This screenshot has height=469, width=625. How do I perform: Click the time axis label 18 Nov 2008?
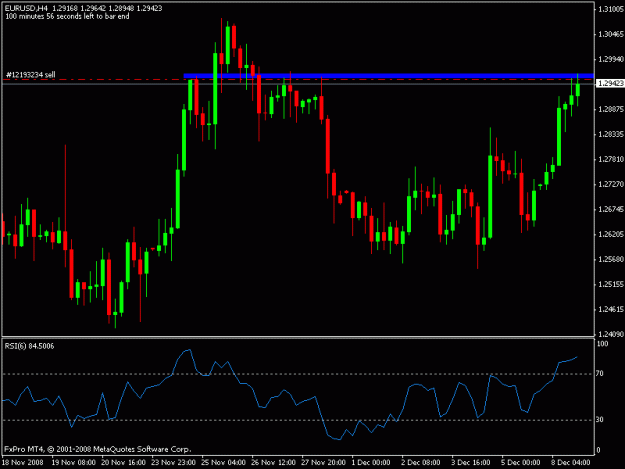click(23, 463)
